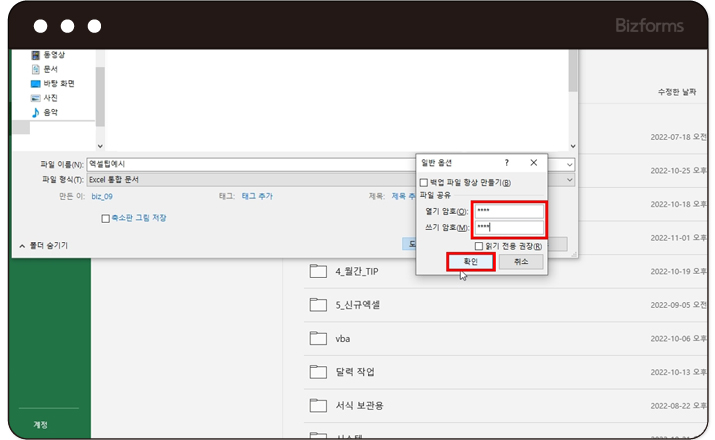
Task: Open the 음악 (Music) note icon
Action: (36, 112)
